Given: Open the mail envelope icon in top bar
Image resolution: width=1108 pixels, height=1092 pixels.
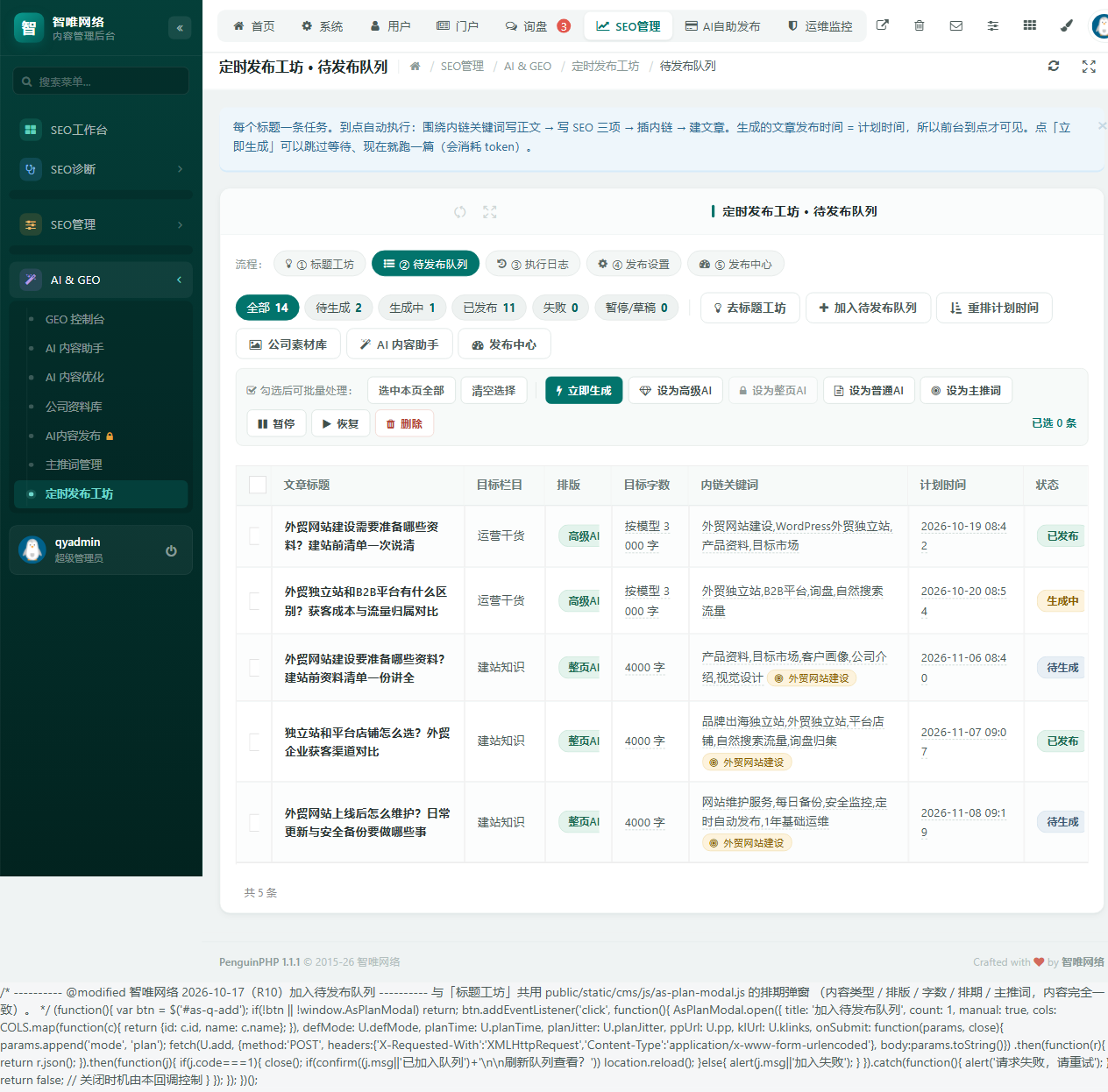Looking at the screenshot, I should coord(956,25).
